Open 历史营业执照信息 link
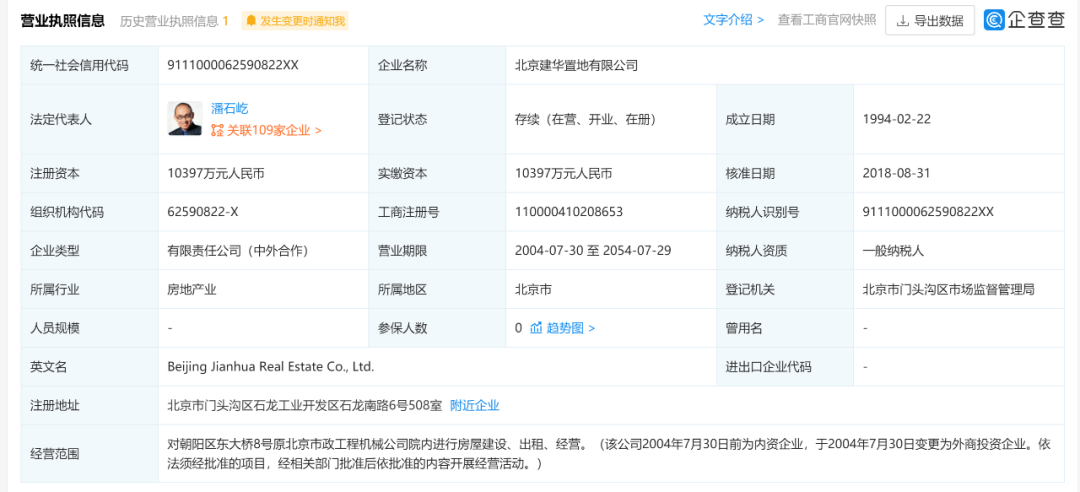Viewport: 1080px width, 492px height. pyautogui.click(x=174, y=21)
